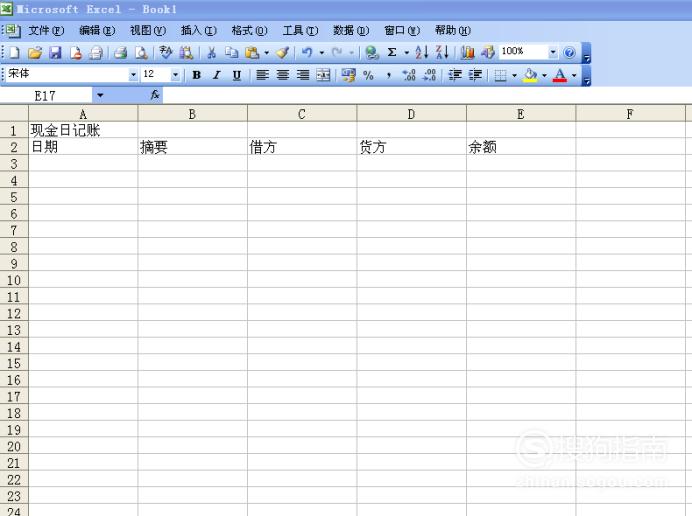Toggle align left
This screenshot has width=692, height=516.
click(x=262, y=75)
